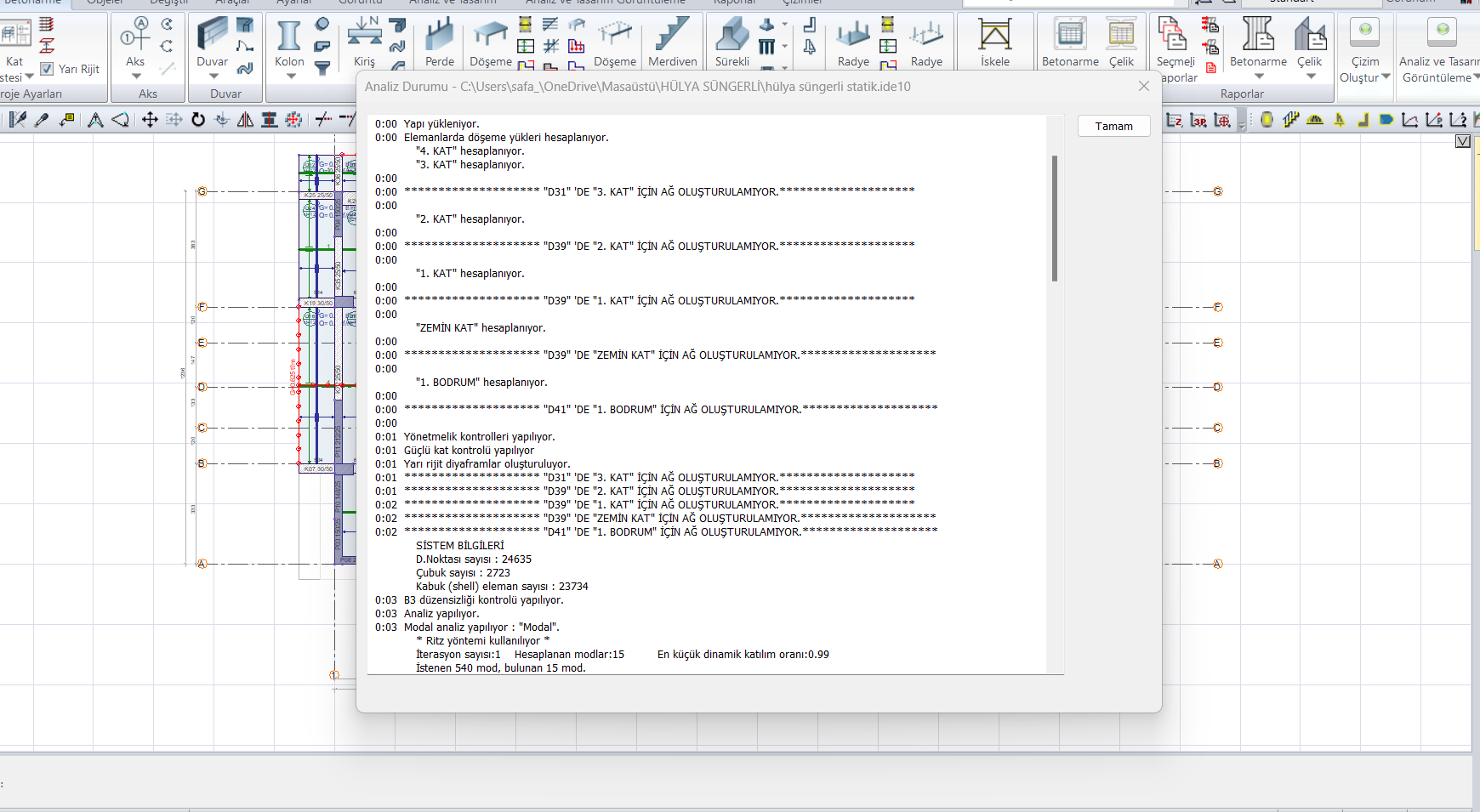
Task: Click the Z coordinate icon in toolbar
Action: coord(1175,120)
